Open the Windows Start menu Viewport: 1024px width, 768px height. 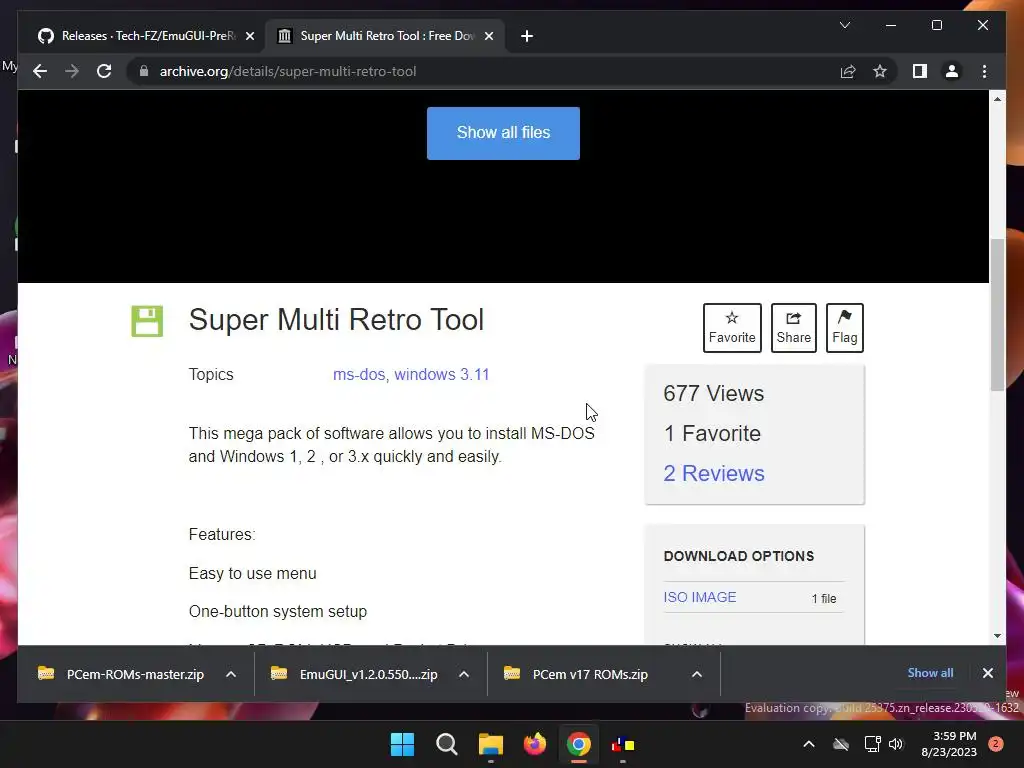click(402, 744)
